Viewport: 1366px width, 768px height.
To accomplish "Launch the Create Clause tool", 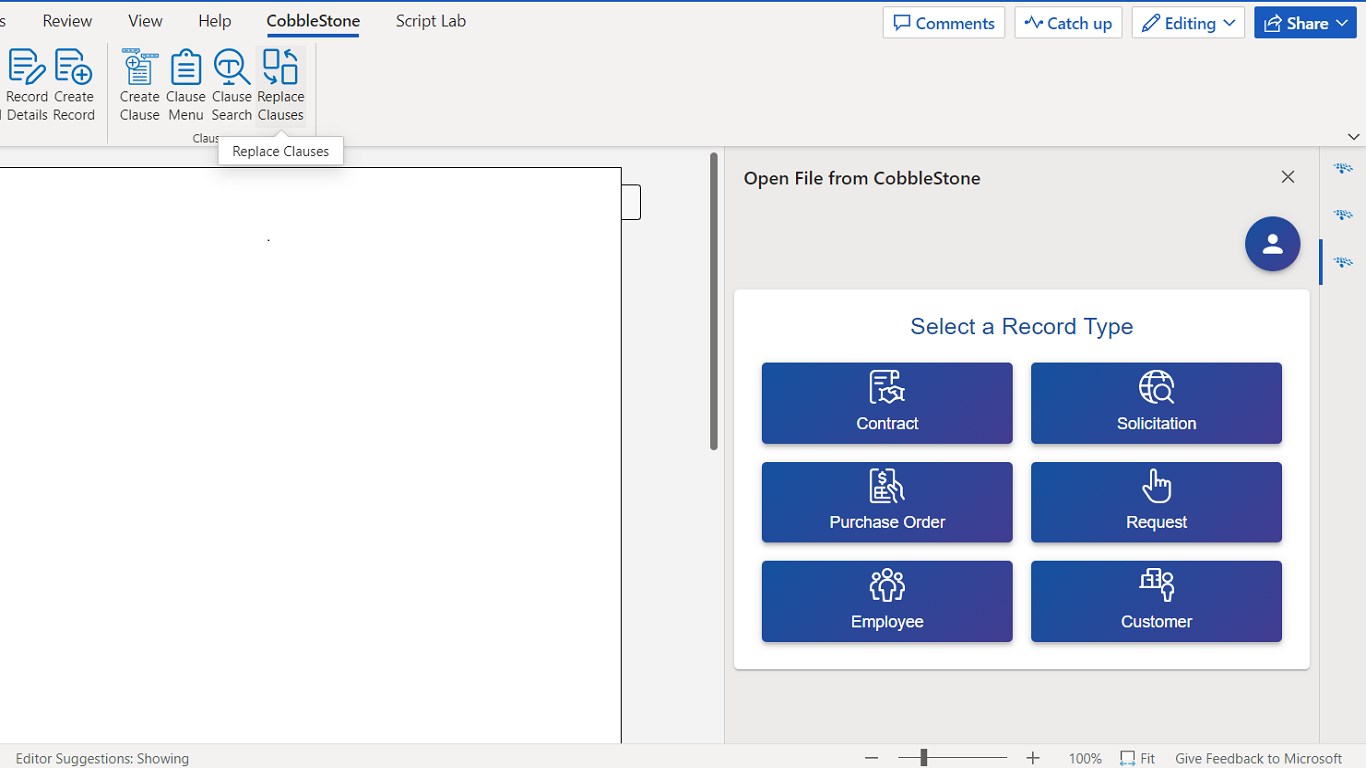I will point(139,86).
